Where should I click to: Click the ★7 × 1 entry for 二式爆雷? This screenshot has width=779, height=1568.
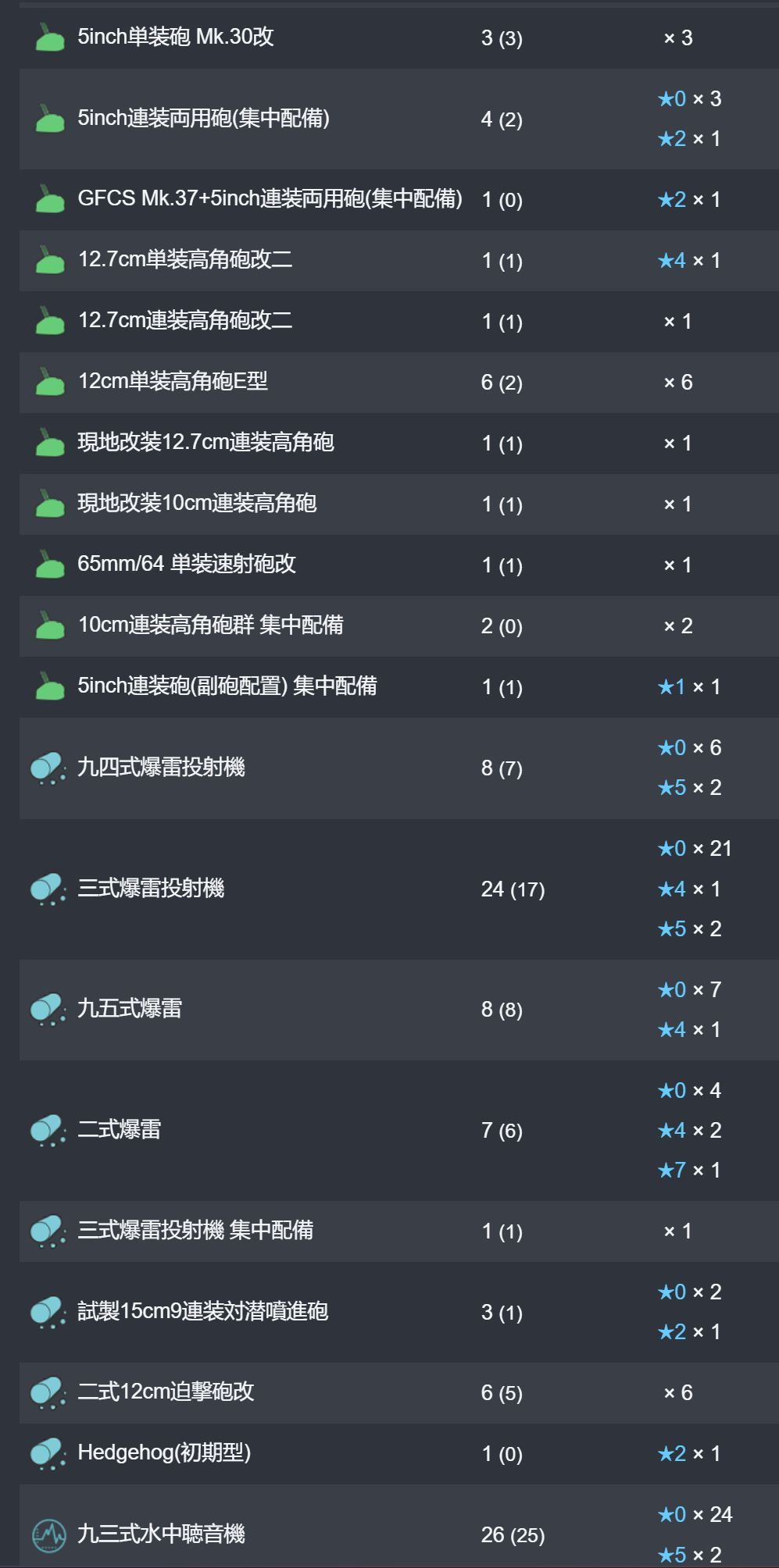[x=689, y=1170]
